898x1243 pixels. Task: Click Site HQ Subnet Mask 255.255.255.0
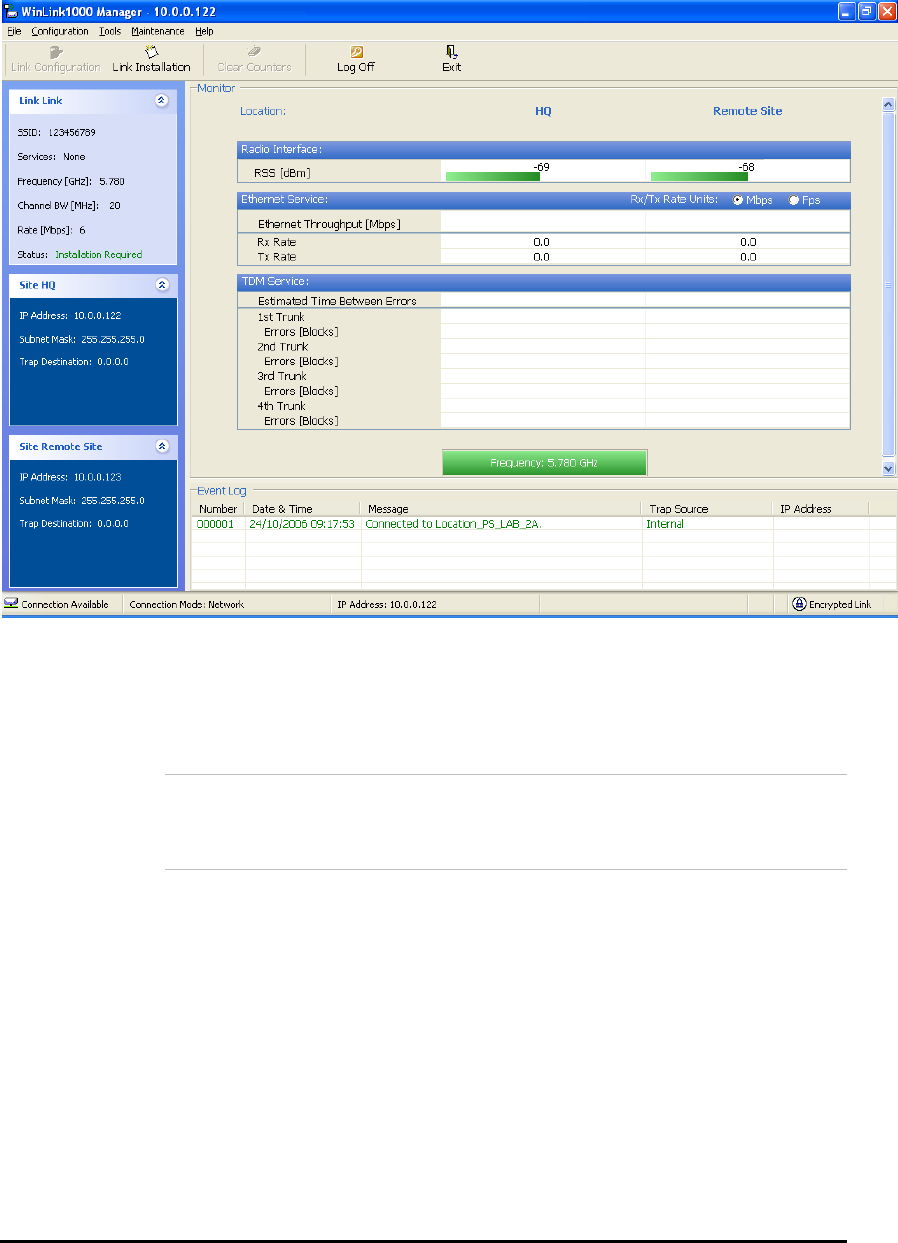click(82, 339)
